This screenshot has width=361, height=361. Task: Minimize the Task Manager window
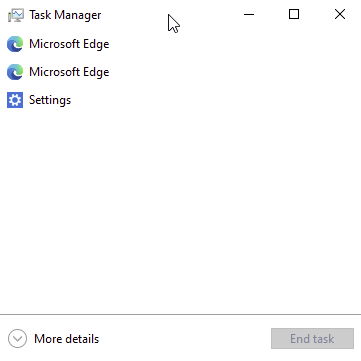click(x=249, y=14)
